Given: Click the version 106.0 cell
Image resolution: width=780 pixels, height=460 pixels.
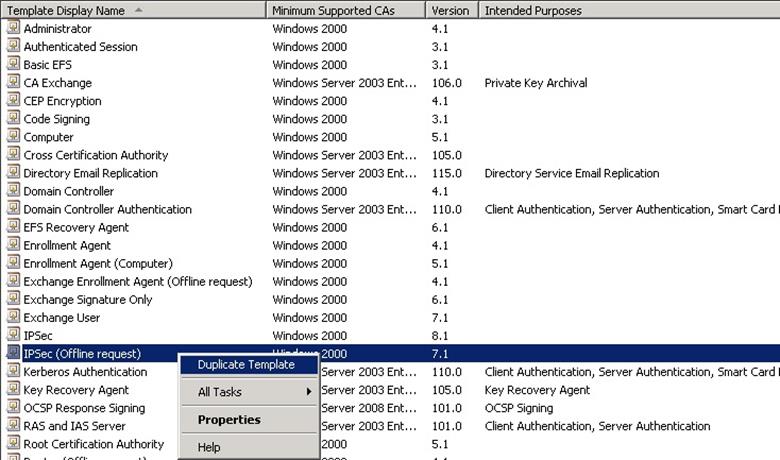Looking at the screenshot, I should point(447,83).
